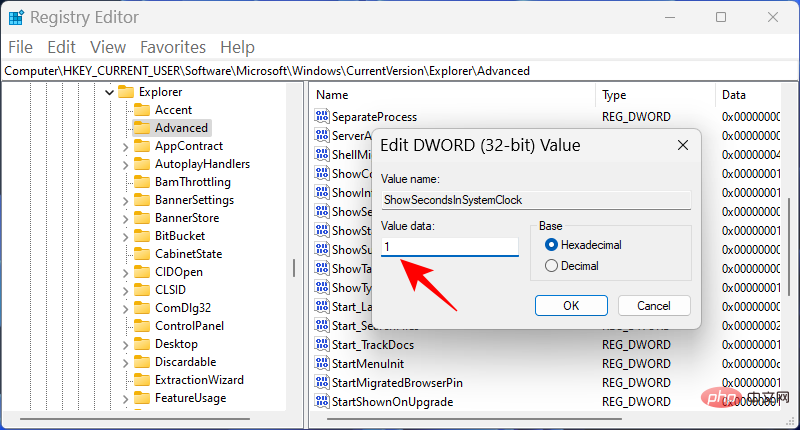This screenshot has width=800, height=430.
Task: Cancel the Edit DWORD dialog
Action: pos(654,304)
